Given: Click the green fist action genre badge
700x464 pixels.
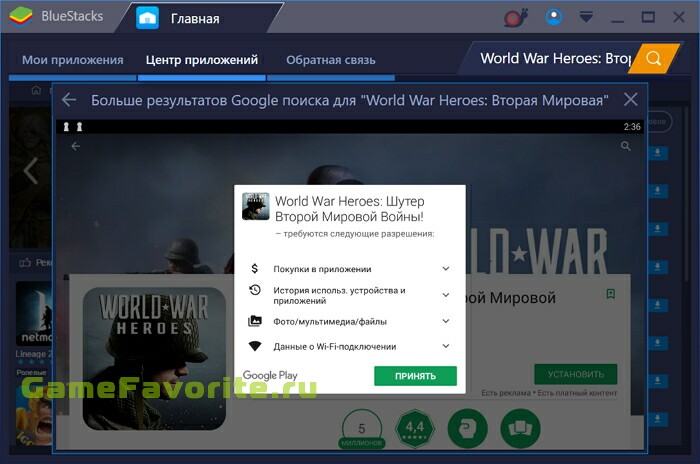Looking at the screenshot, I should (467, 428).
